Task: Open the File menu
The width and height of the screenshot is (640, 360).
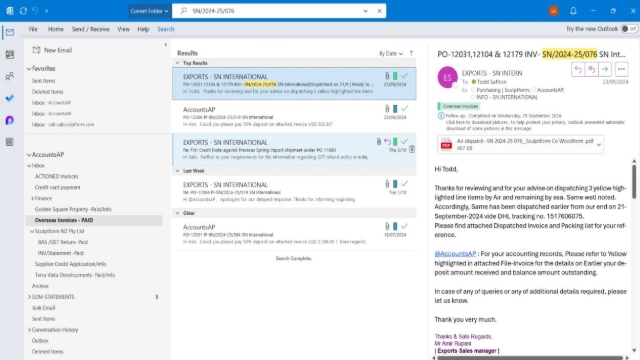Action: (x=33, y=29)
